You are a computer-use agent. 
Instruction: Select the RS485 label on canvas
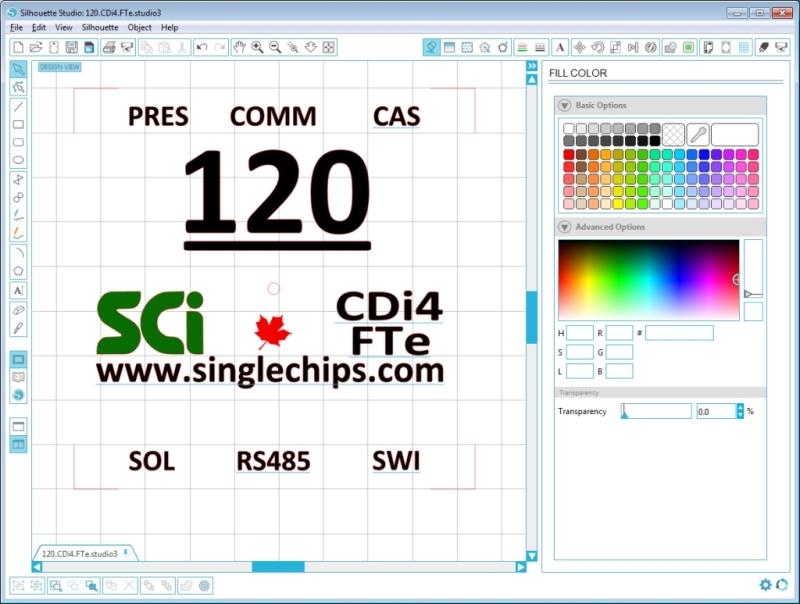(x=273, y=461)
